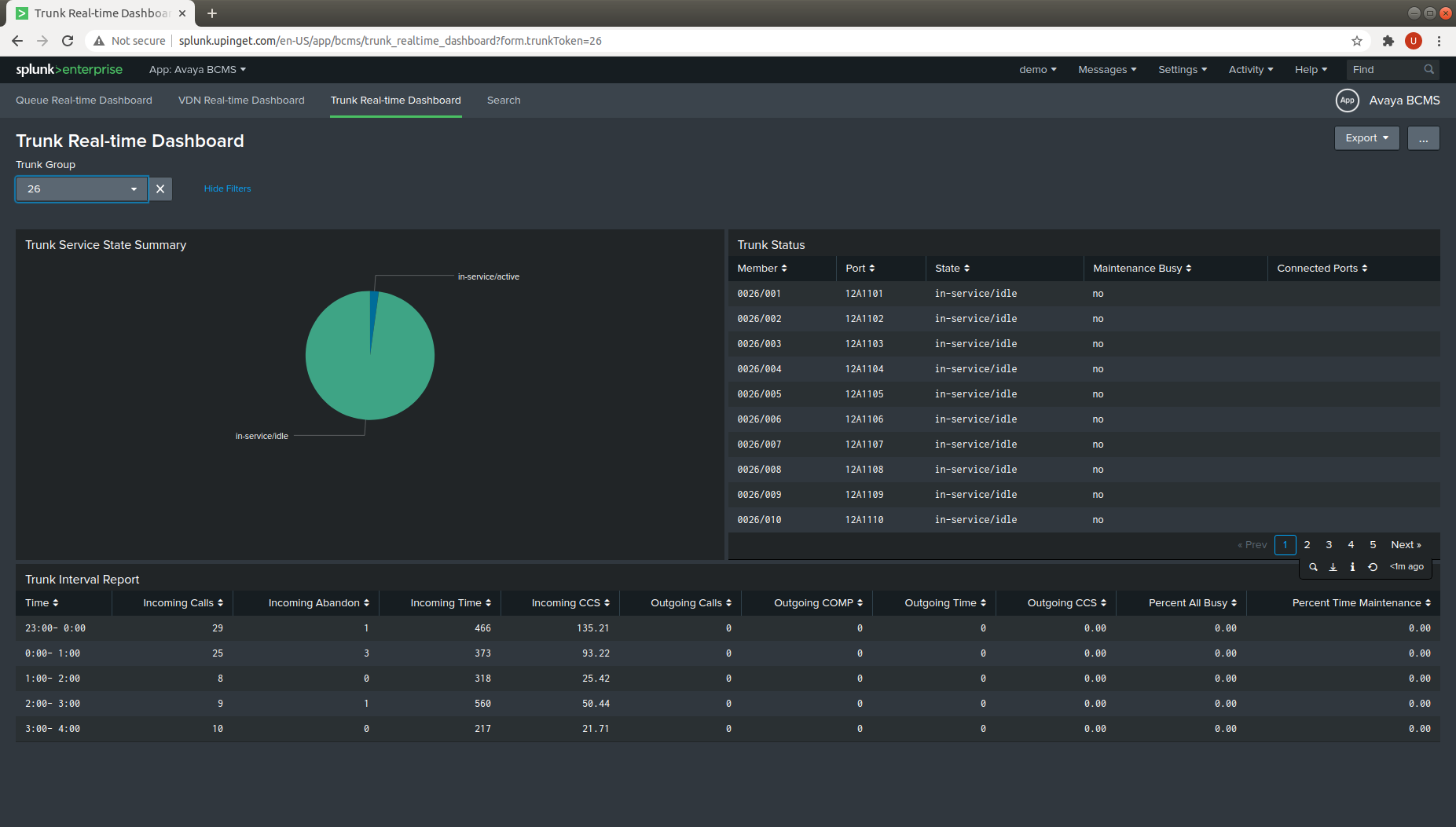Switch to Queue Real-time Dashboard tab

point(84,101)
